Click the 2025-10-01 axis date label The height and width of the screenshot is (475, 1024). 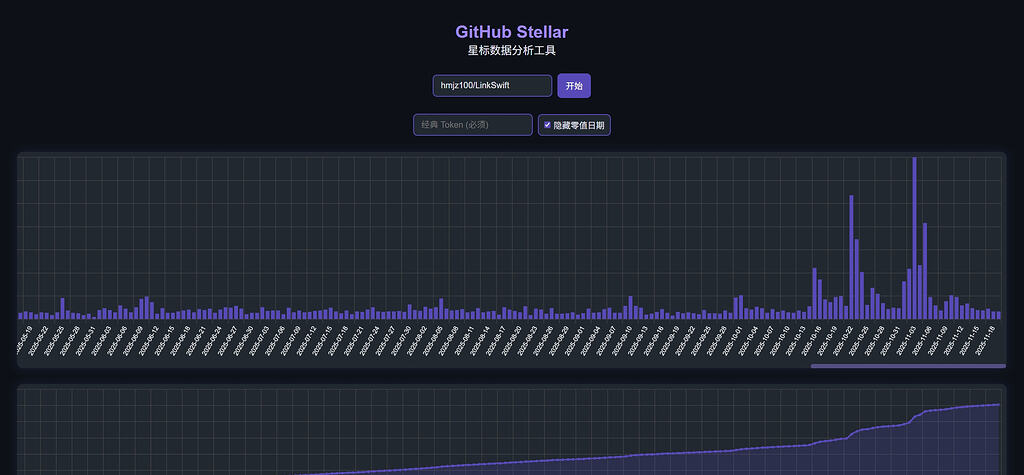pyautogui.click(x=731, y=340)
